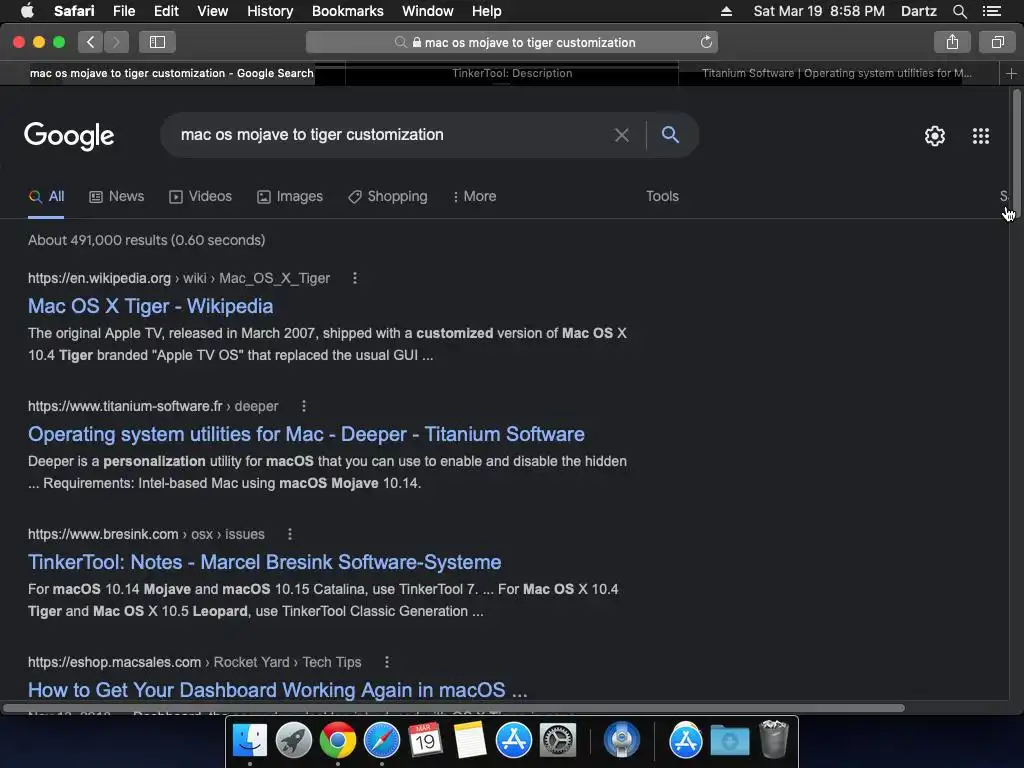This screenshot has height=768, width=1024.
Task: Expand the More search filters menu
Action: [x=474, y=197]
